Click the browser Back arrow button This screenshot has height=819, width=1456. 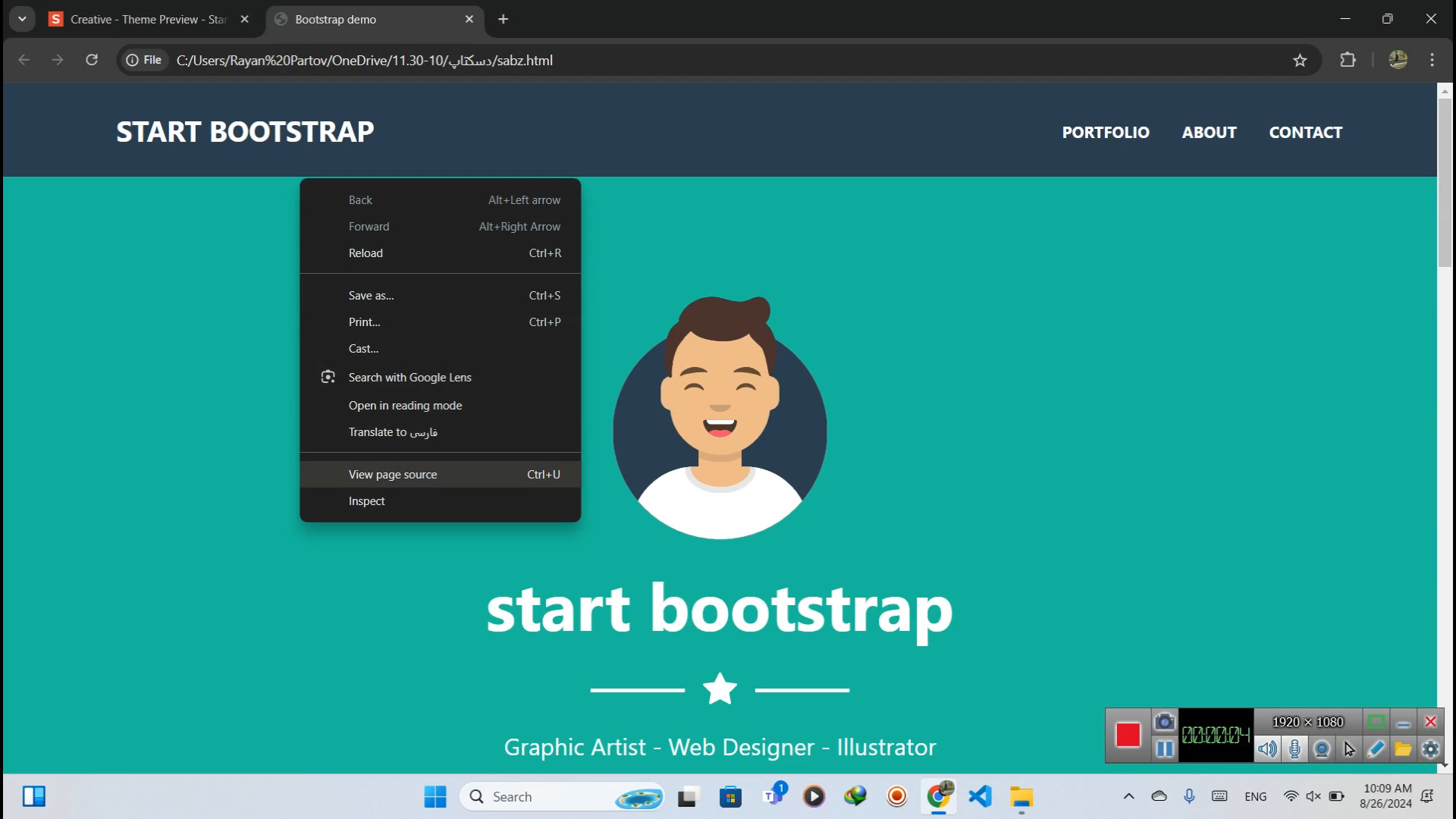(x=24, y=60)
